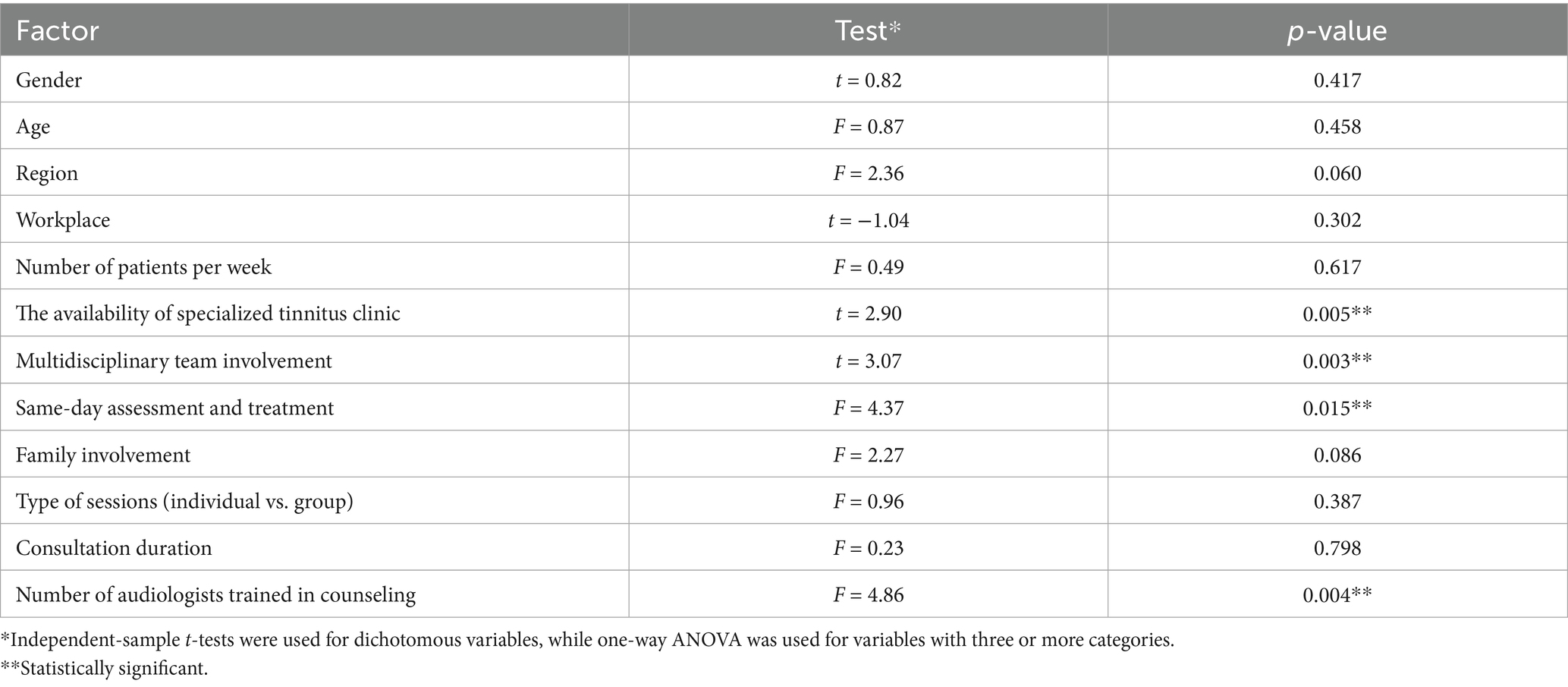1568x687 pixels.
Task: Click the Test* column header
Action: click(868, 31)
